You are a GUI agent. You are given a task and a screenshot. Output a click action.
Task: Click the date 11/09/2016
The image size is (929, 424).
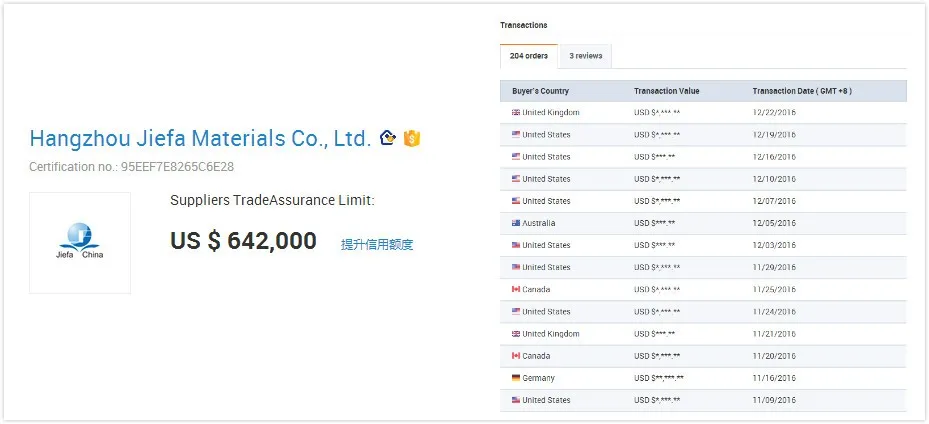coord(774,400)
